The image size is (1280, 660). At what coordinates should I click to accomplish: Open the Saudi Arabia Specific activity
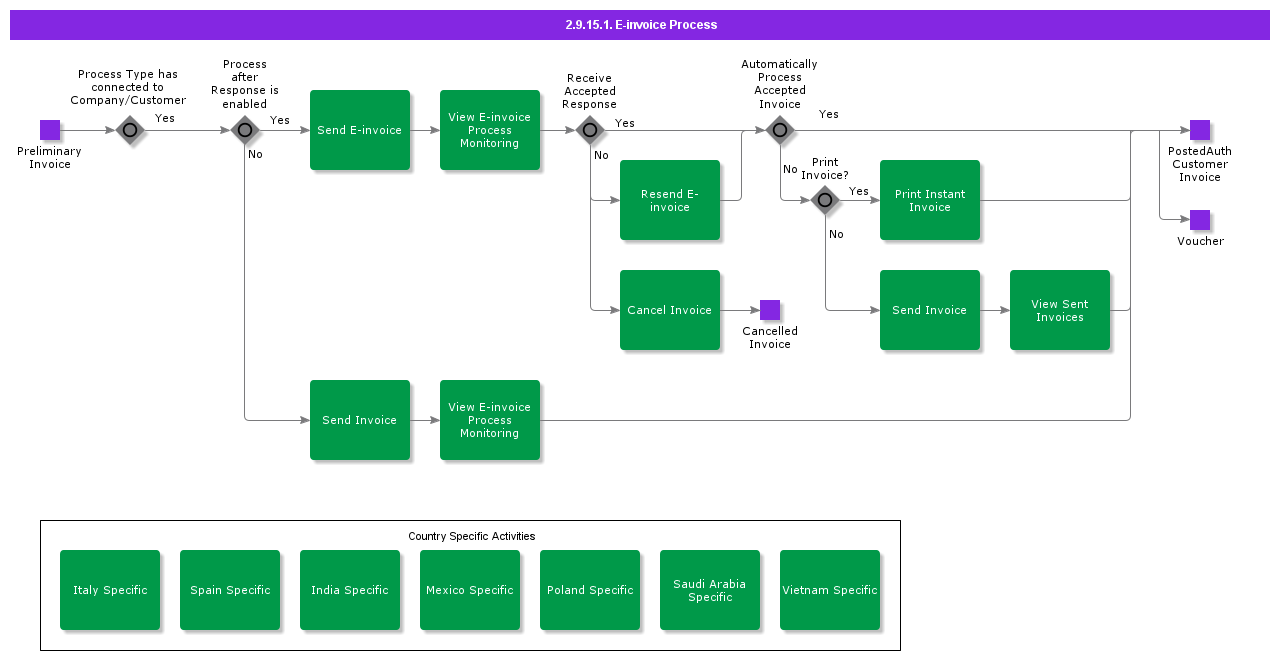coord(710,590)
